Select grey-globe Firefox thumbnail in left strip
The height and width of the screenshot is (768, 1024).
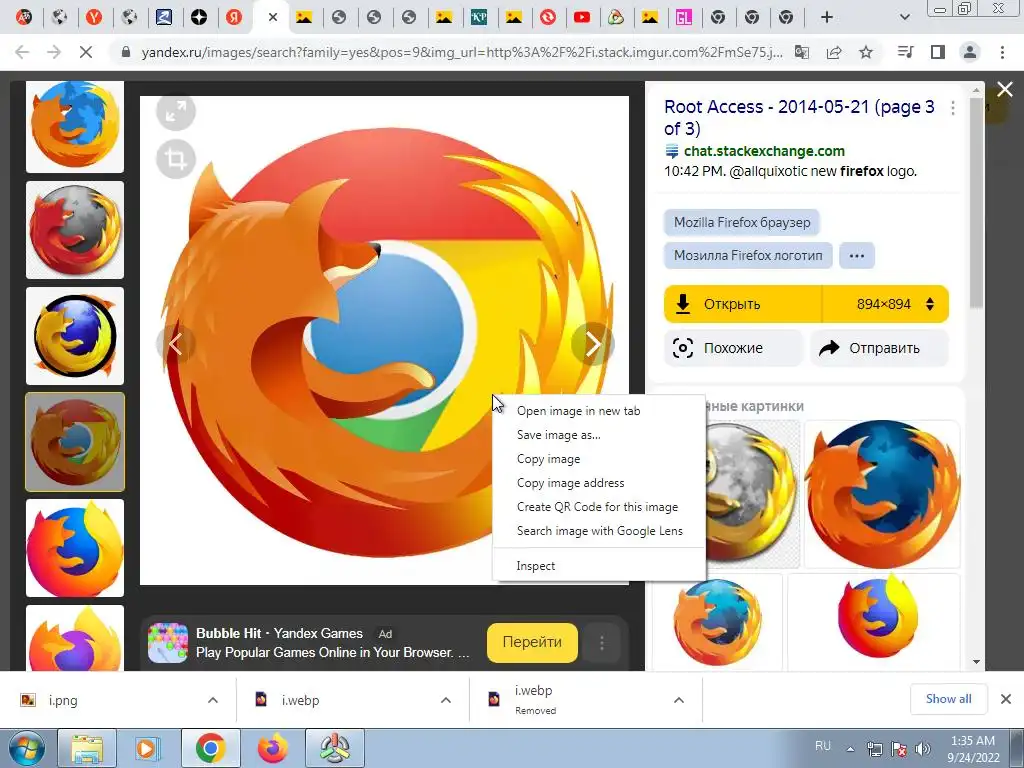(x=74, y=230)
